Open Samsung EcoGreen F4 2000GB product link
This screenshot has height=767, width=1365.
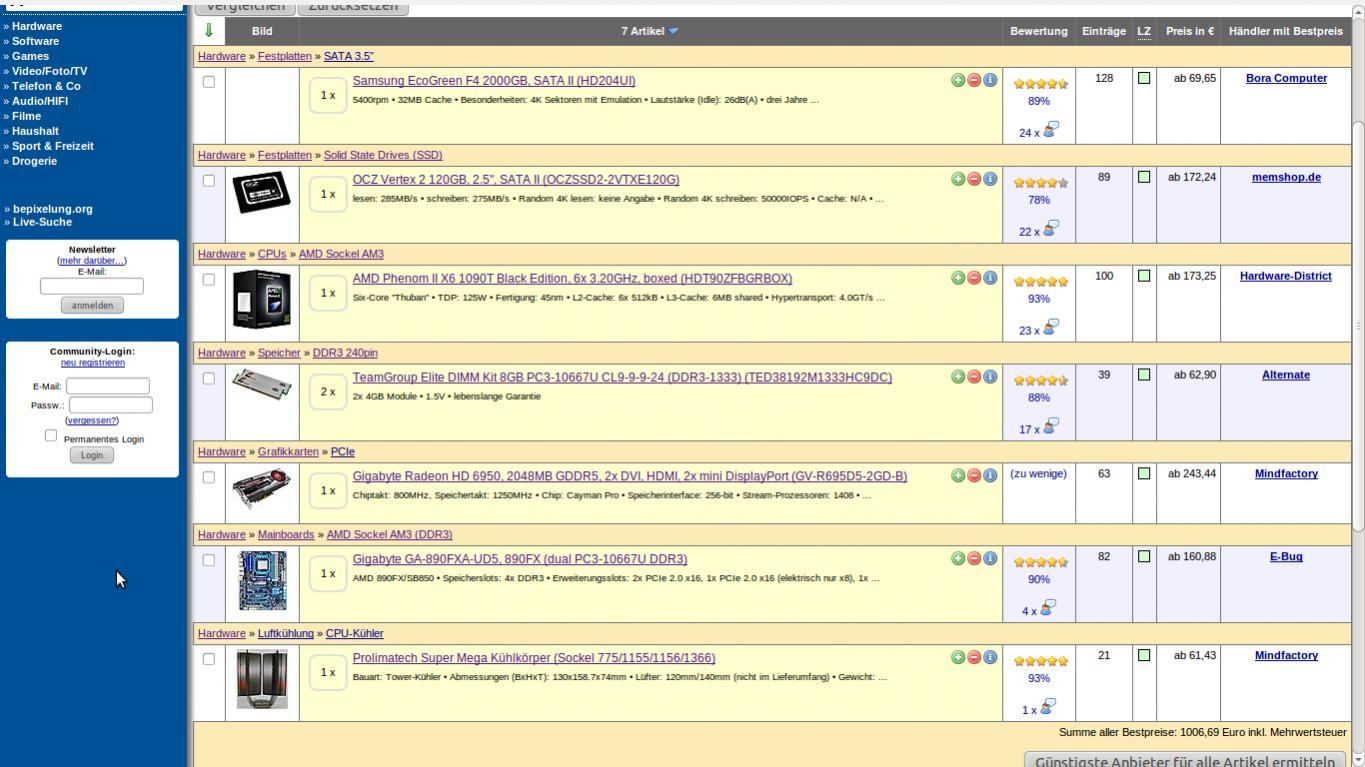pos(494,80)
